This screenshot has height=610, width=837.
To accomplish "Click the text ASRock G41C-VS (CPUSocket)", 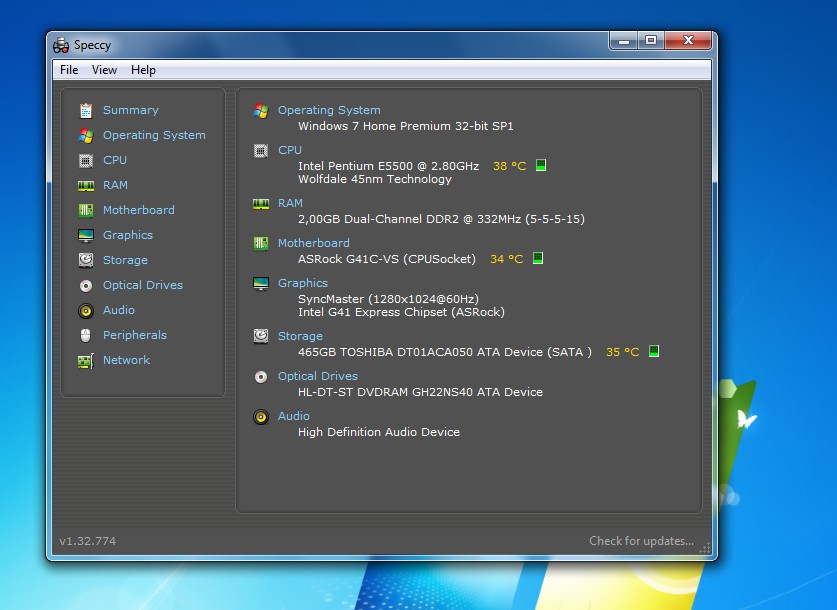I will 387,259.
